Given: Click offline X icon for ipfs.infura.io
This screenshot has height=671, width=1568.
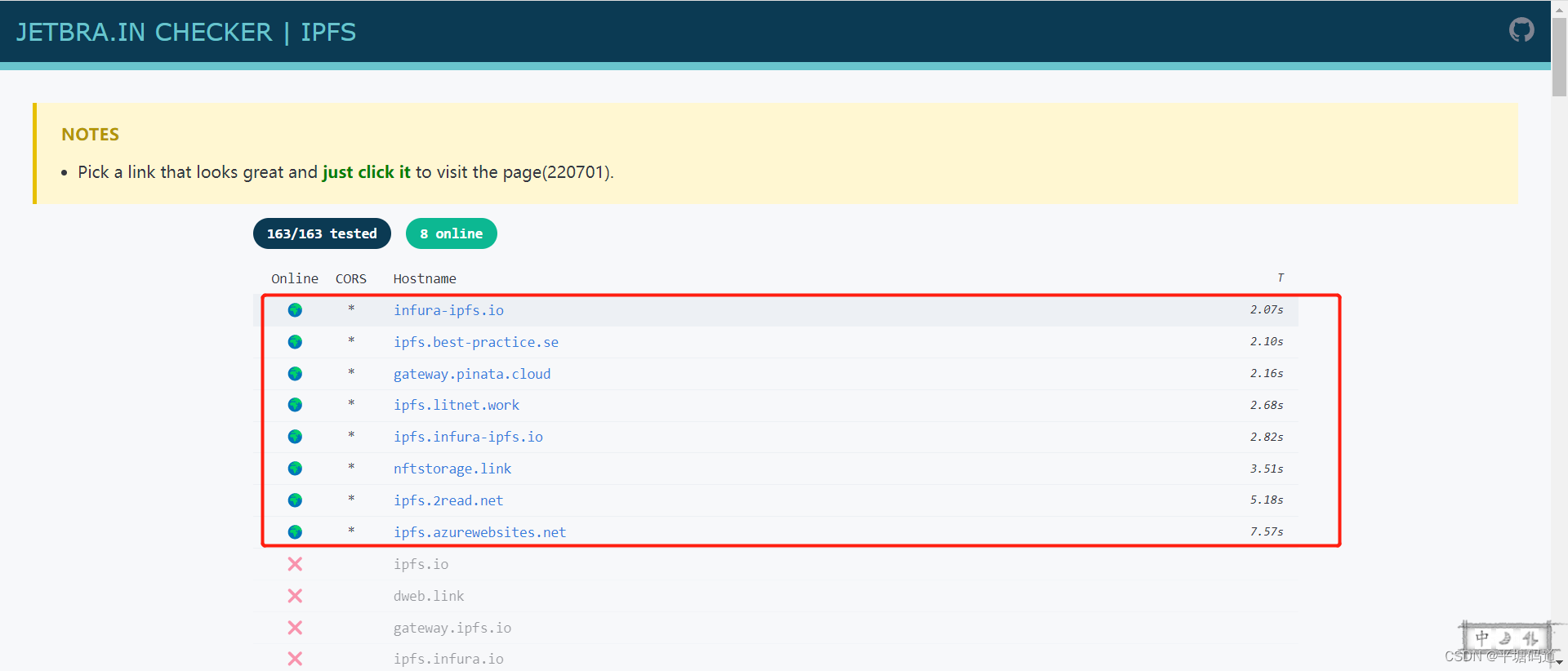Looking at the screenshot, I should [295, 659].
